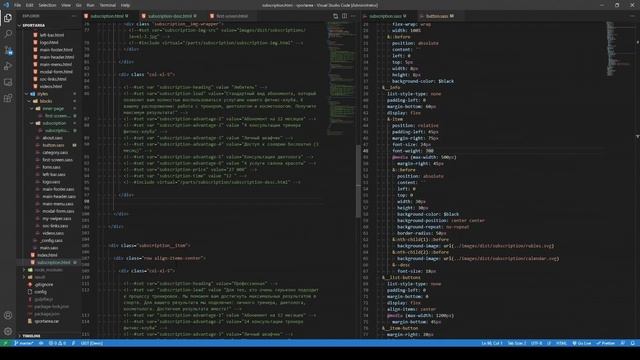This screenshot has width=640, height=360.
Task: Open more actions ellipsis of right editor group
Action: coord(632,16)
